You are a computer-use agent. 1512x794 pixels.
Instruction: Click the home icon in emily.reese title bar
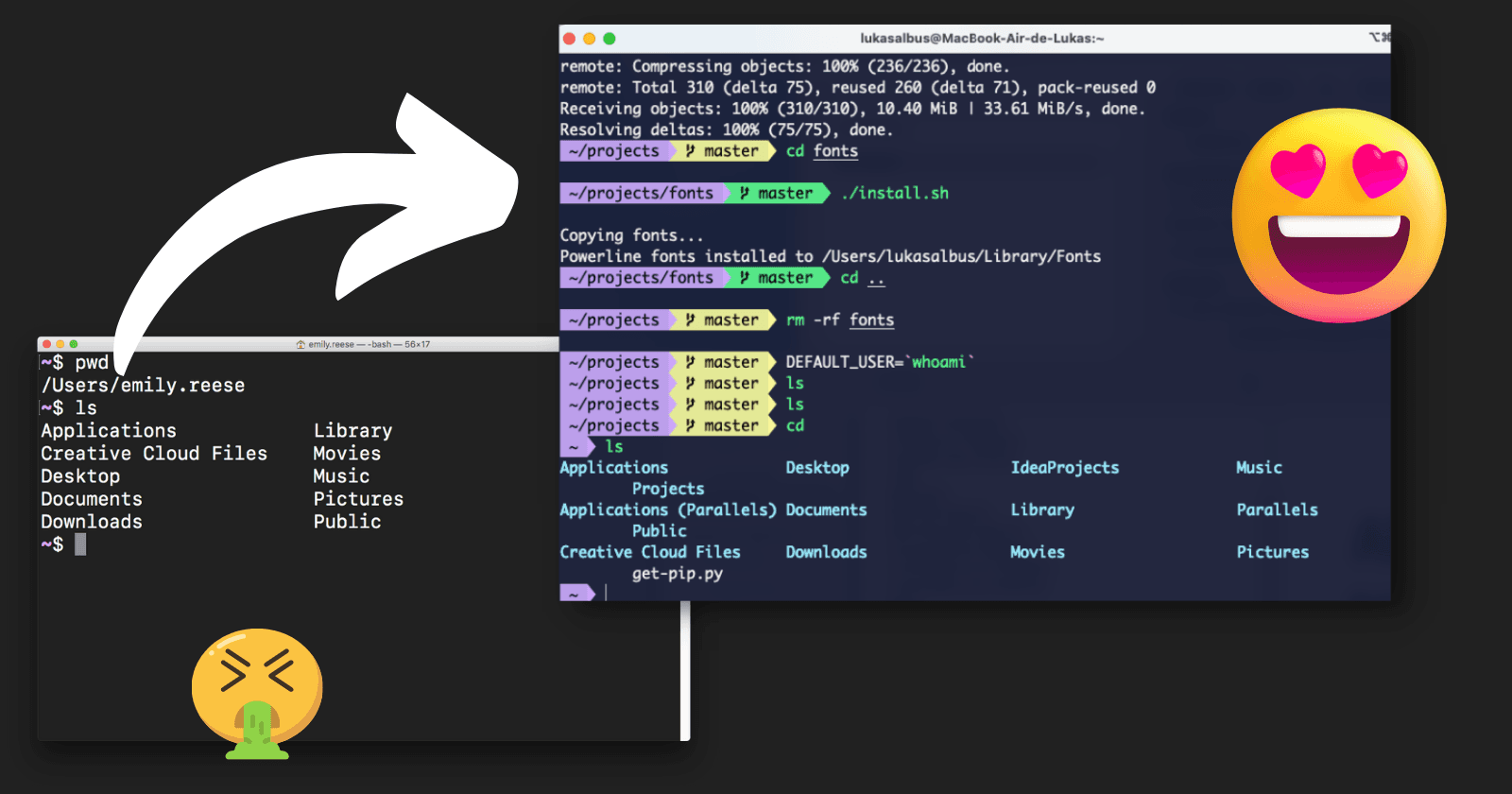[x=301, y=345]
